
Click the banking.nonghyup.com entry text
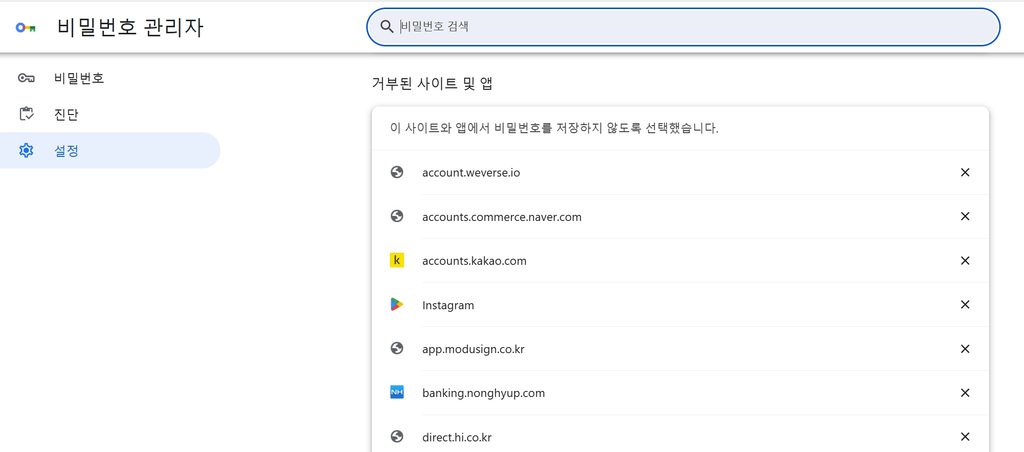[x=483, y=393]
